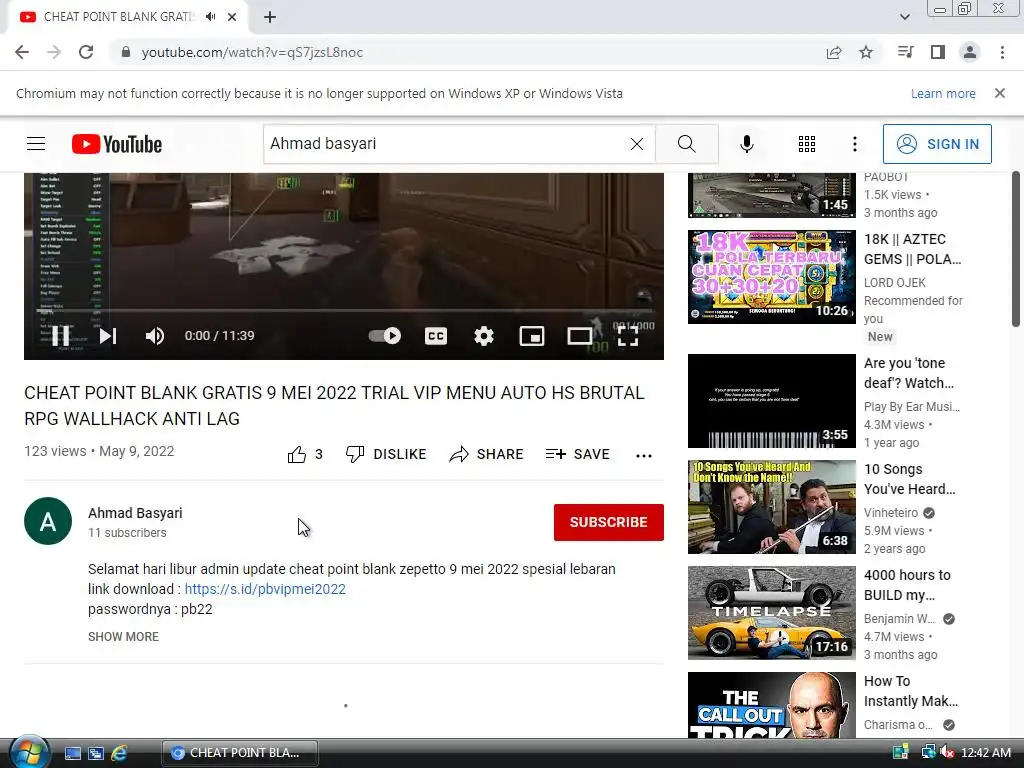Open the Ahmad Basyari channel avatar
This screenshot has height=768, width=1024.
(48, 521)
